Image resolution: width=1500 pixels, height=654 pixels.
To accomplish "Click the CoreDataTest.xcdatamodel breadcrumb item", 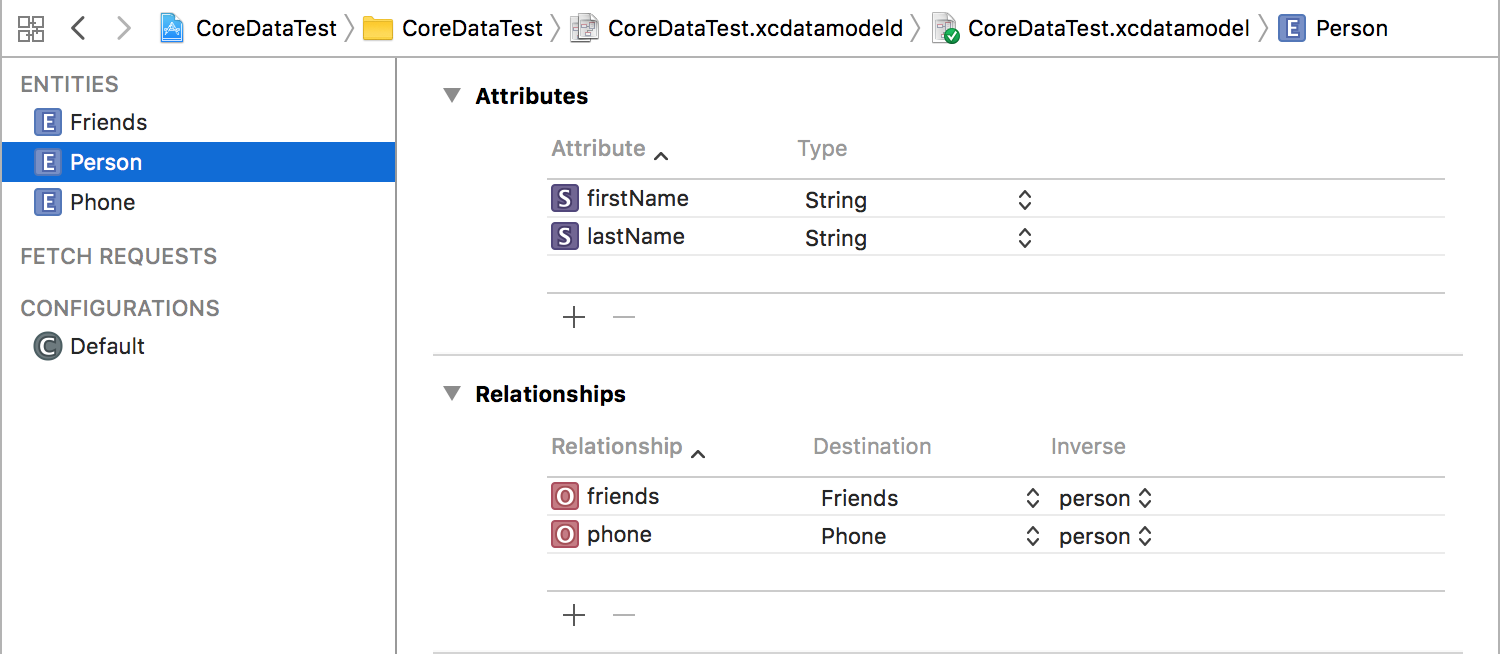I will coord(1108,28).
